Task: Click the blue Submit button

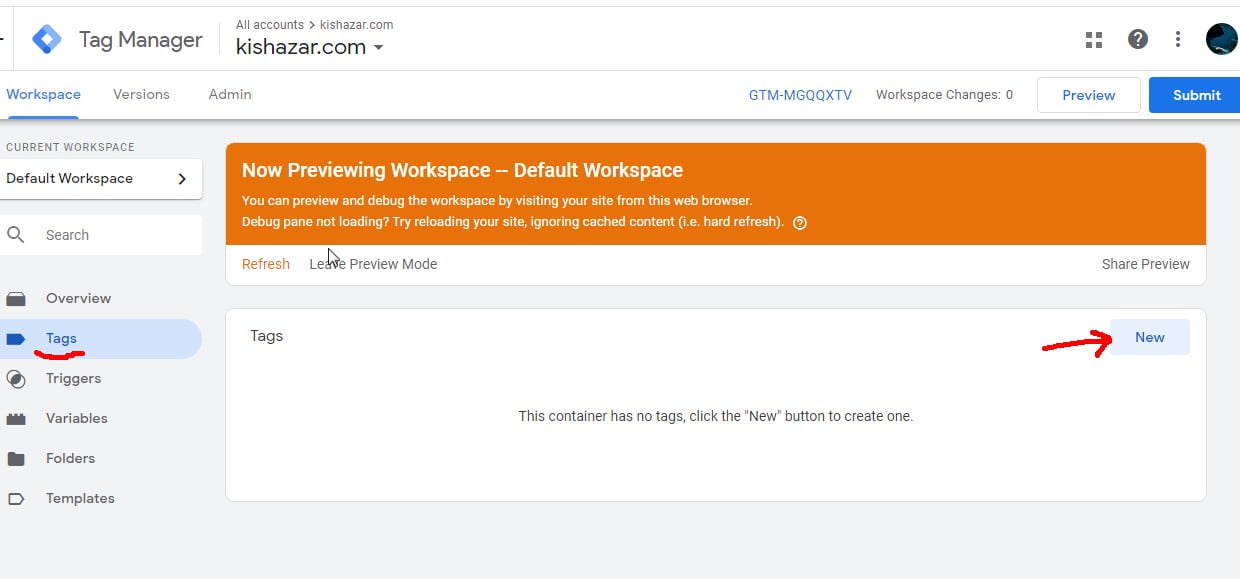Action: click(x=1196, y=95)
